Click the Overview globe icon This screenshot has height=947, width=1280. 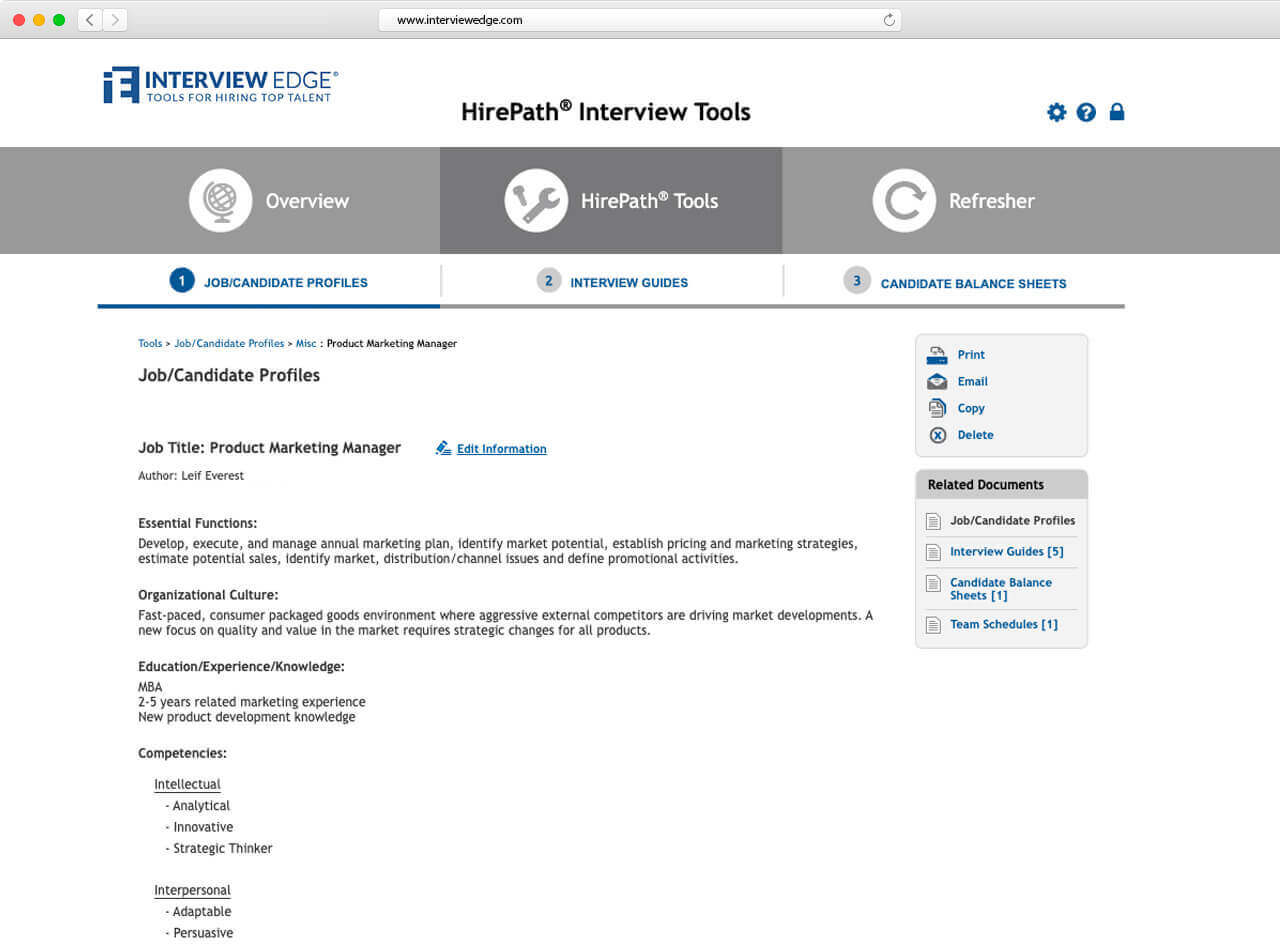pyautogui.click(x=220, y=200)
